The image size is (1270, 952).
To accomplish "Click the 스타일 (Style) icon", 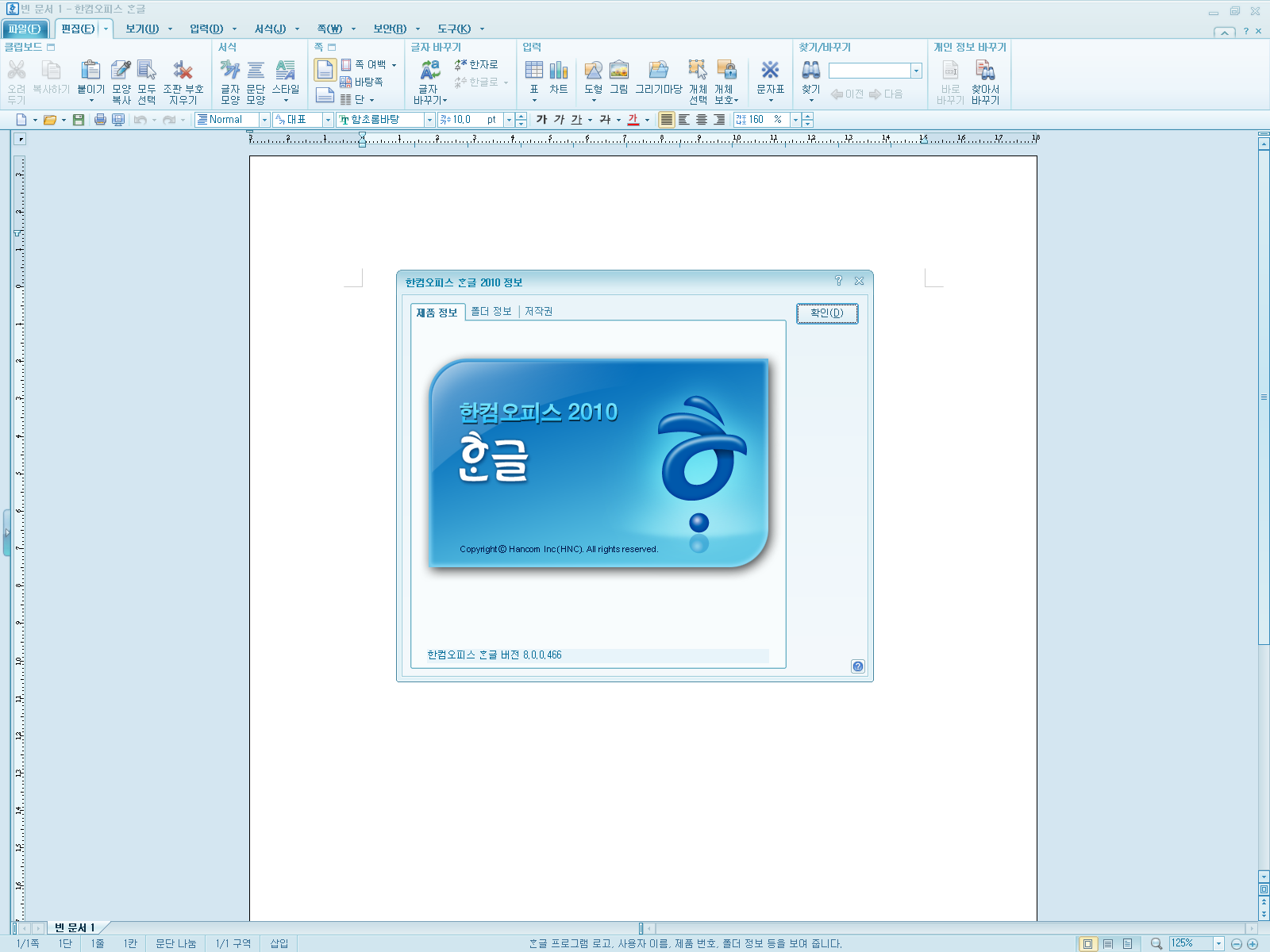I will pyautogui.click(x=286, y=71).
